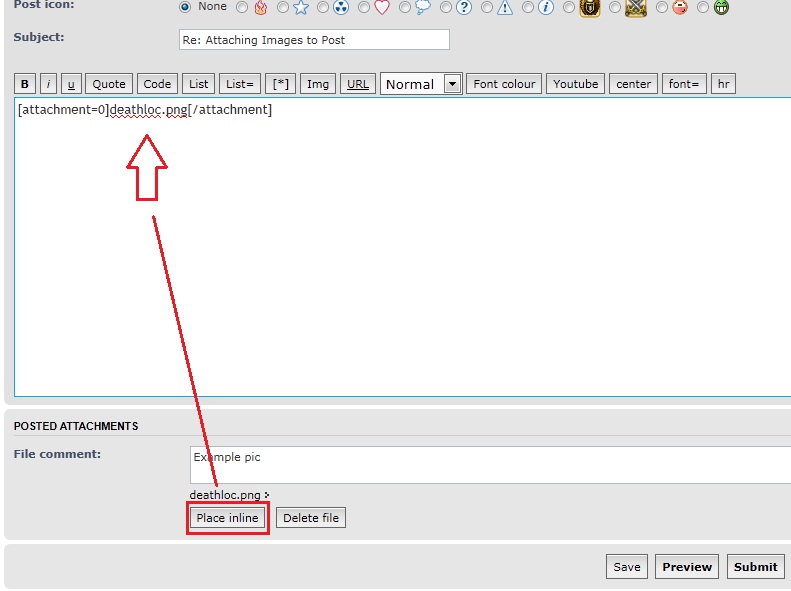Choose the radio button beside the thought bubble icon
The image size is (791, 591).
405,7
